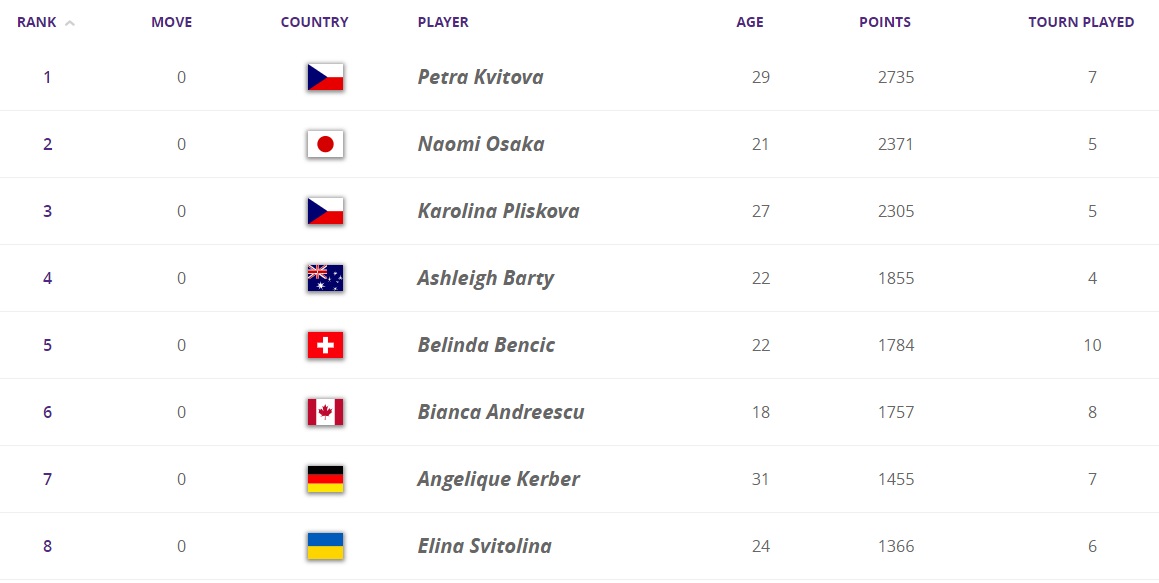Open Bianca Andreescu's player profile link
Screen dimensions: 1159x583
(x=500, y=412)
